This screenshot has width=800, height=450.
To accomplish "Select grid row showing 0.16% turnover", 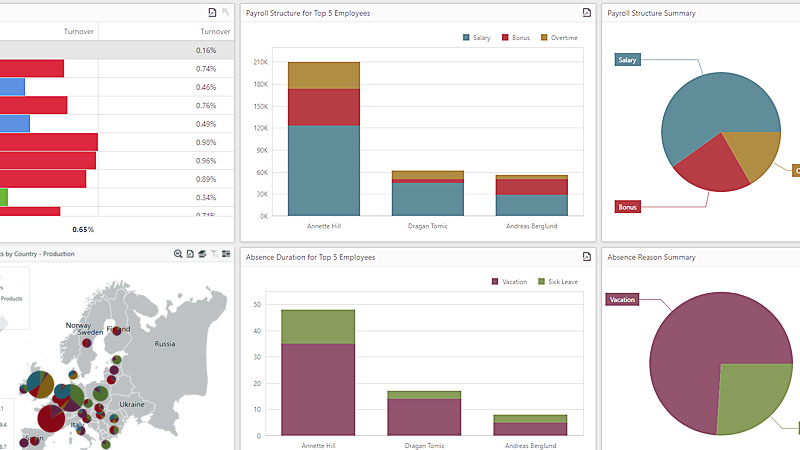I will click(x=117, y=50).
